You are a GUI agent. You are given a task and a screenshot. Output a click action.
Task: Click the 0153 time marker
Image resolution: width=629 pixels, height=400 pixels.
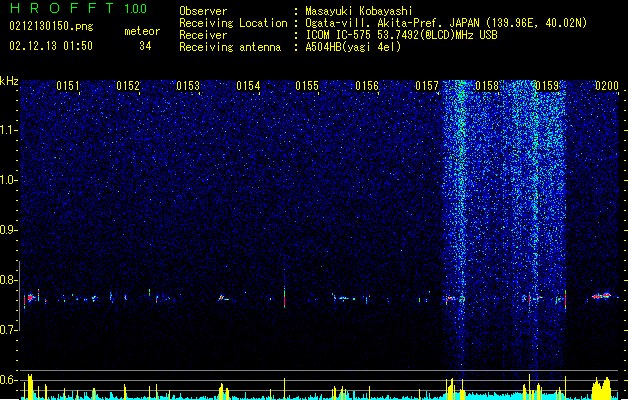[x=188, y=86]
